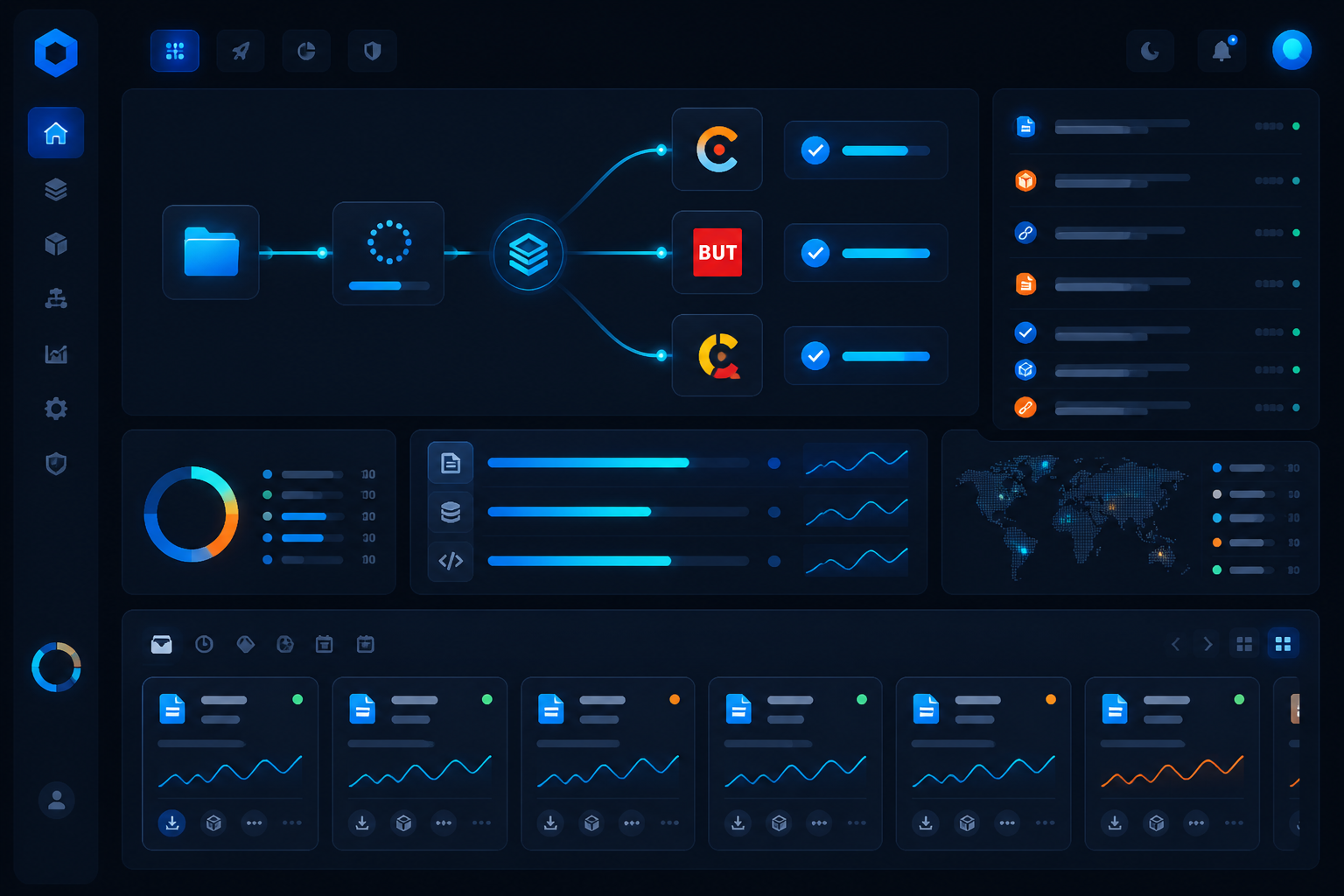1344x896 pixels.
Task: Click the folder source node
Action: click(x=211, y=252)
